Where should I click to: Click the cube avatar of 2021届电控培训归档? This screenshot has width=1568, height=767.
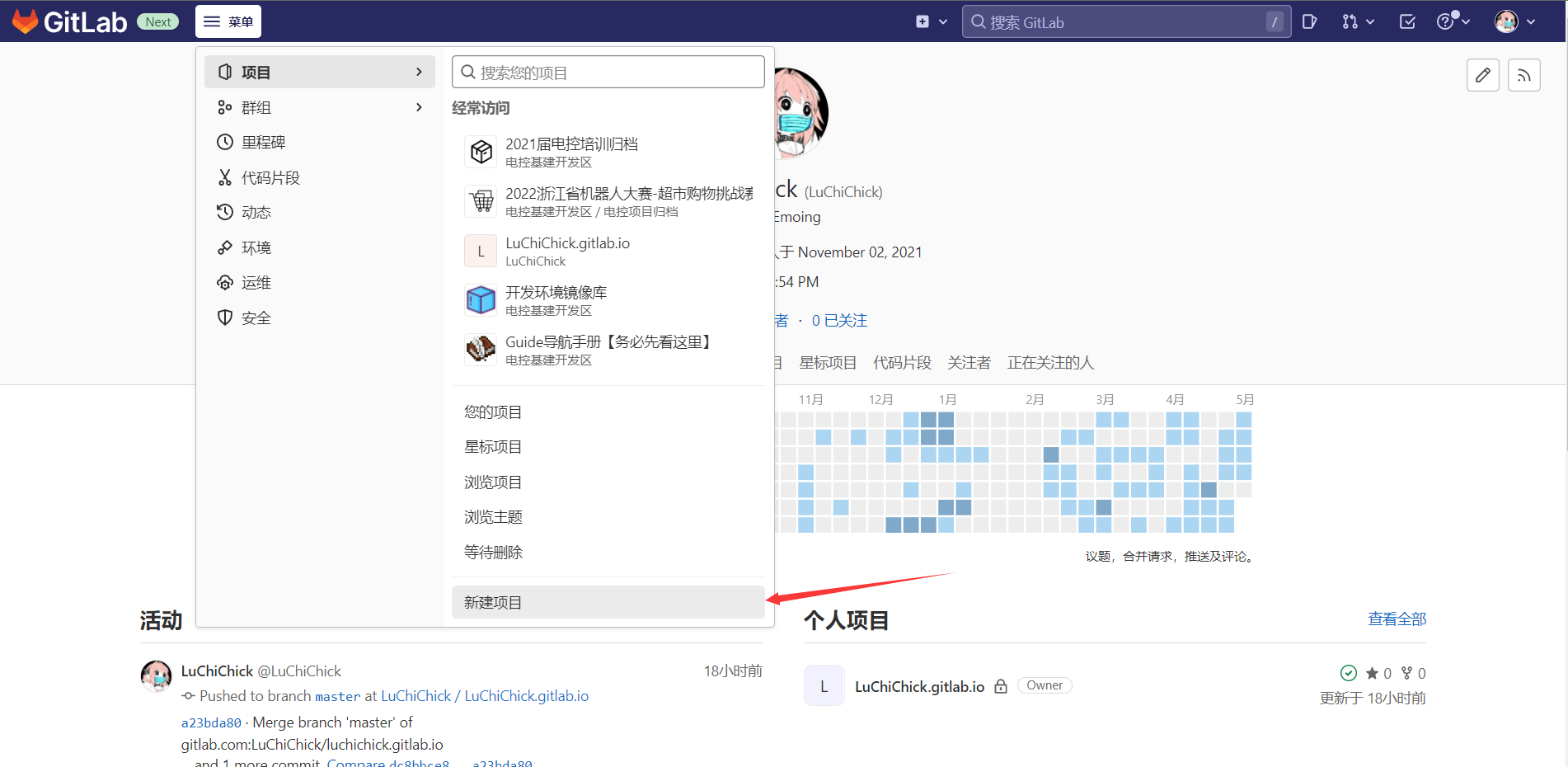coord(481,152)
